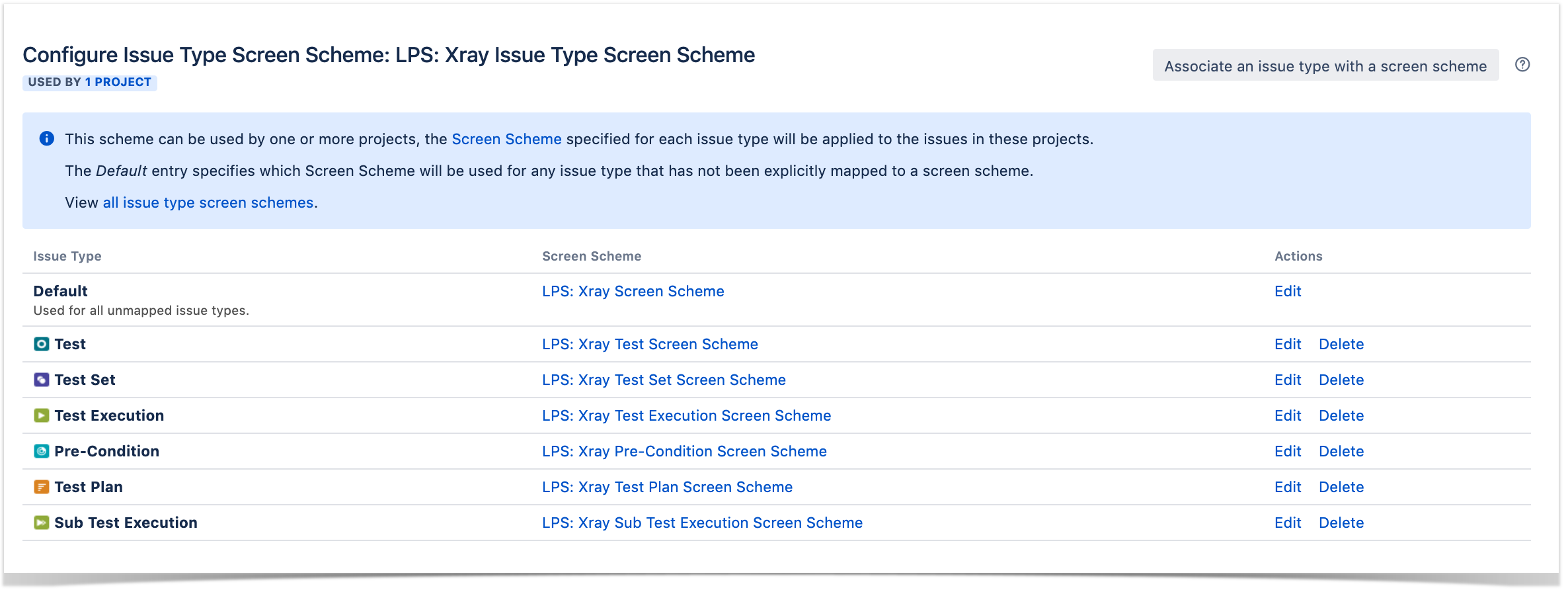
Task: Click the help question mark icon
Action: coord(1522,65)
